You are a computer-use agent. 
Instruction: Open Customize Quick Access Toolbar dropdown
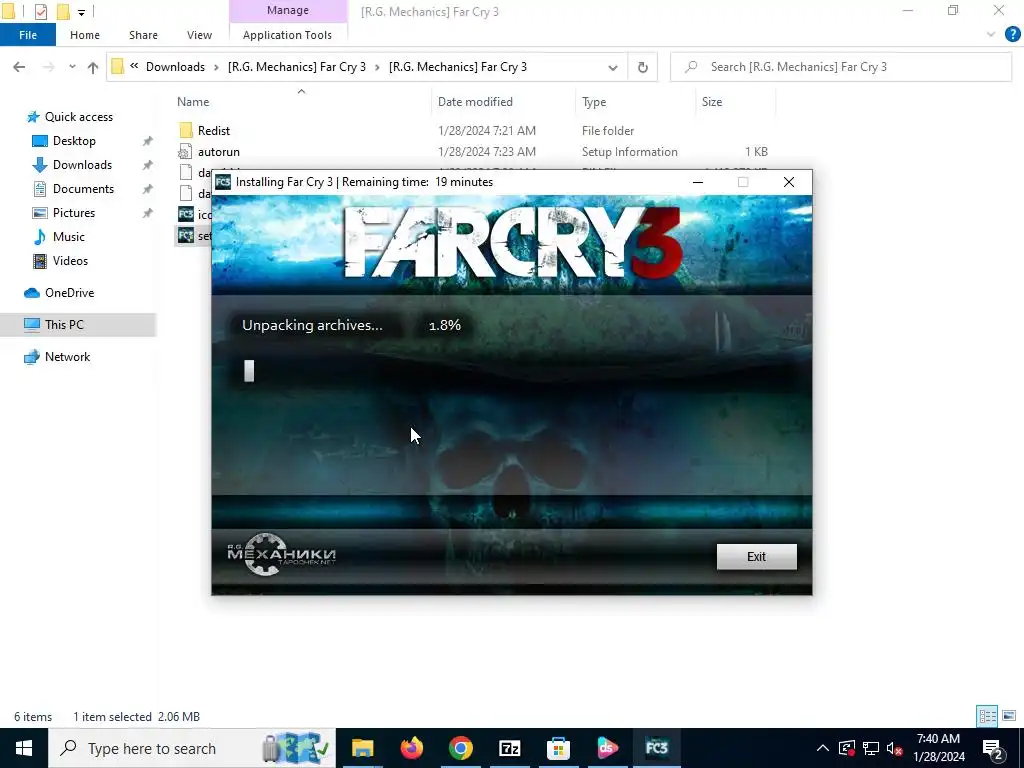tap(81, 12)
